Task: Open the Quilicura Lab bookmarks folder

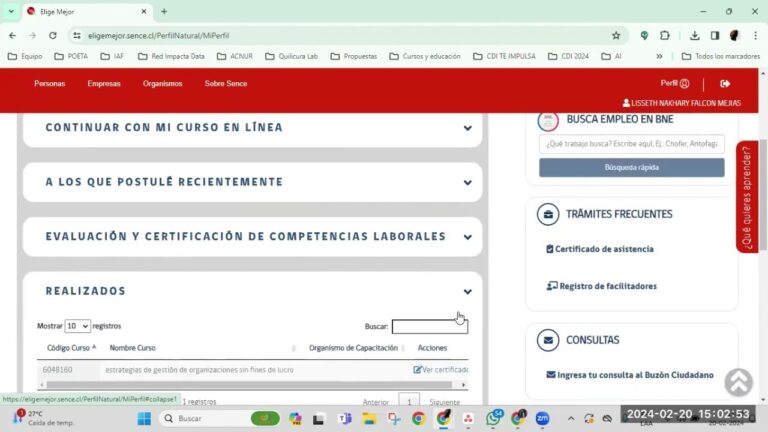Action: 291,56
